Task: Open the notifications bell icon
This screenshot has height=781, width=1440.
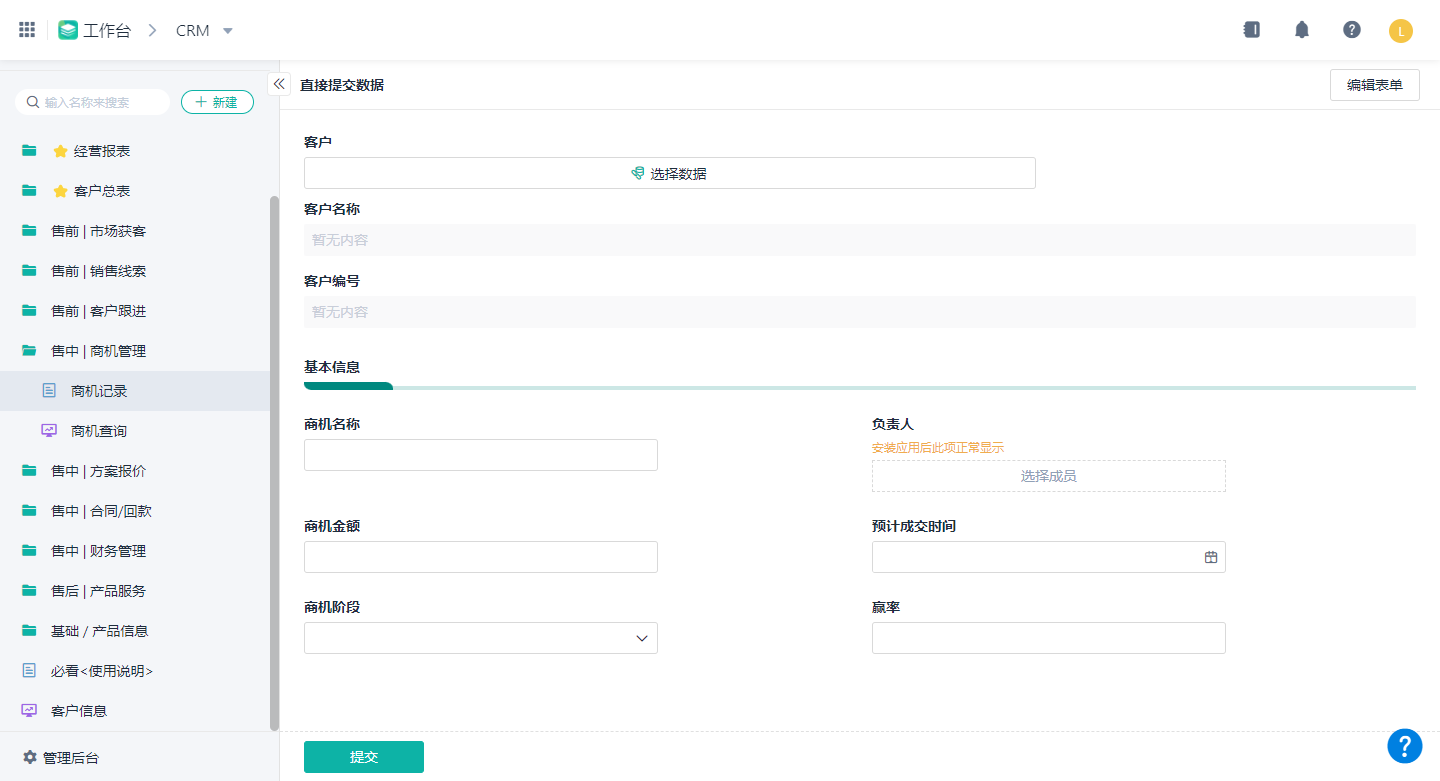Action: (x=1302, y=30)
